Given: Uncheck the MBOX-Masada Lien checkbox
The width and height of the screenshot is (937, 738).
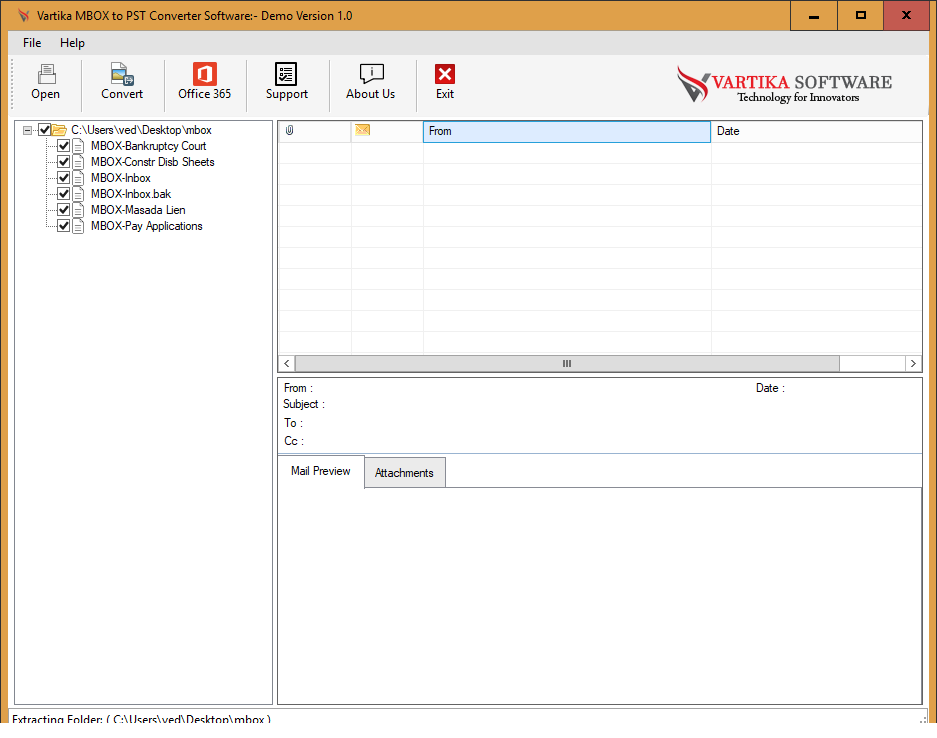Looking at the screenshot, I should pyautogui.click(x=63, y=210).
